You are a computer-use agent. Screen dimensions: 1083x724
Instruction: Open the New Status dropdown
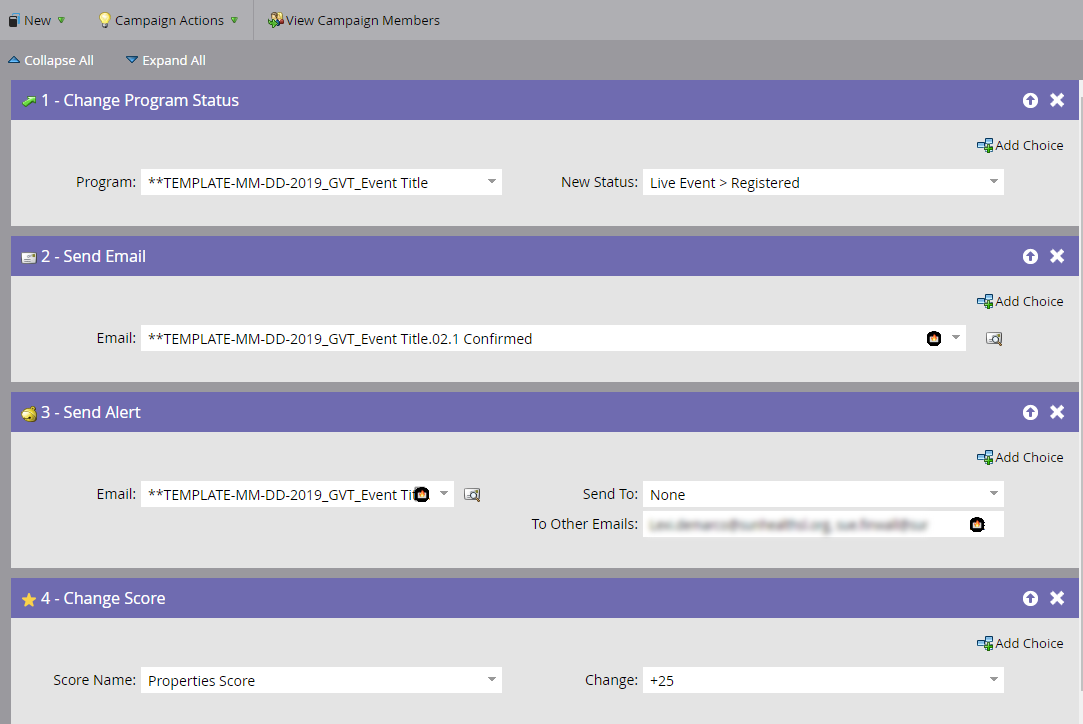click(993, 182)
